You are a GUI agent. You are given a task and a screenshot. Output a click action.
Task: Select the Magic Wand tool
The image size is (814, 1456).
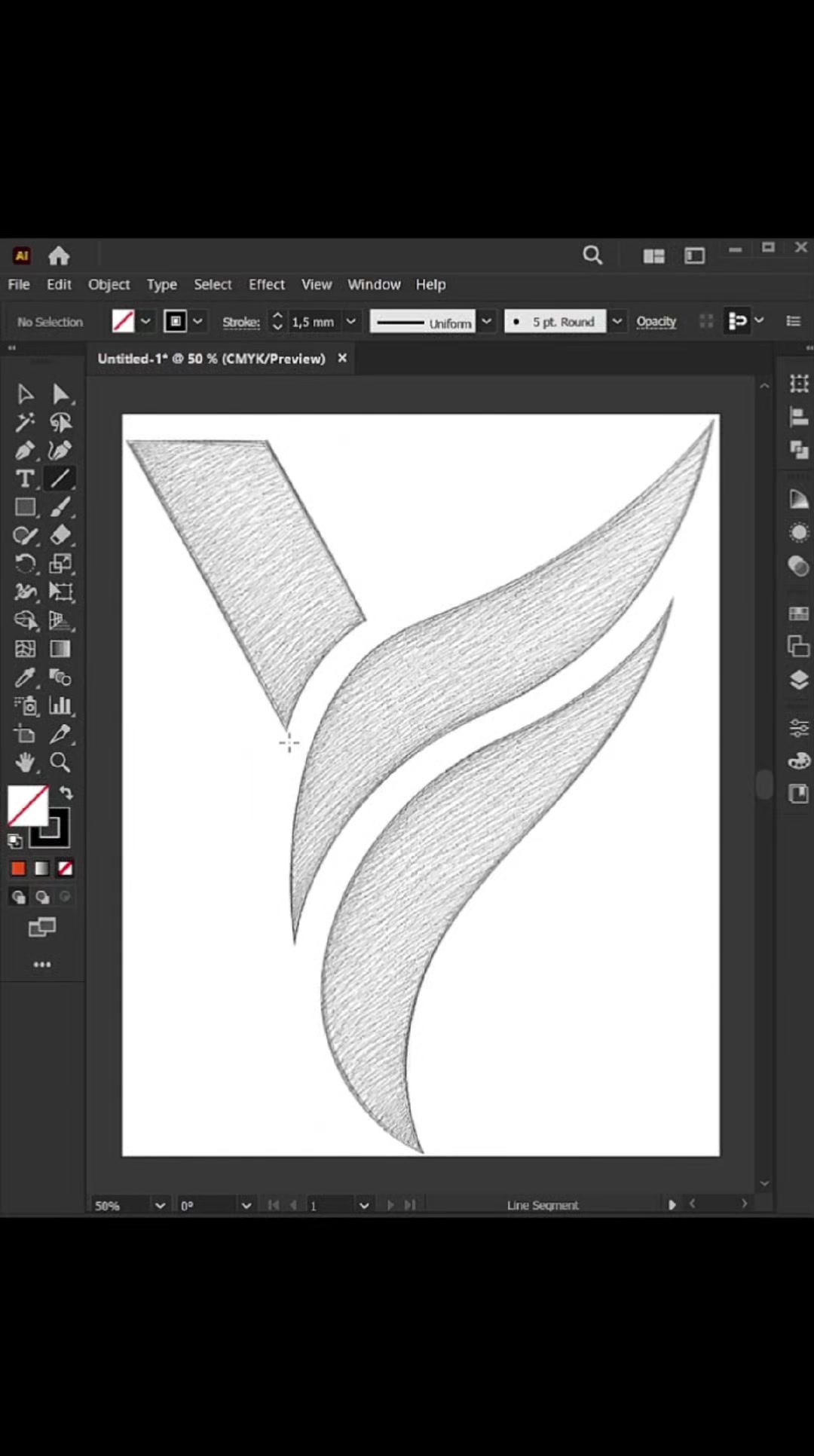click(x=25, y=422)
